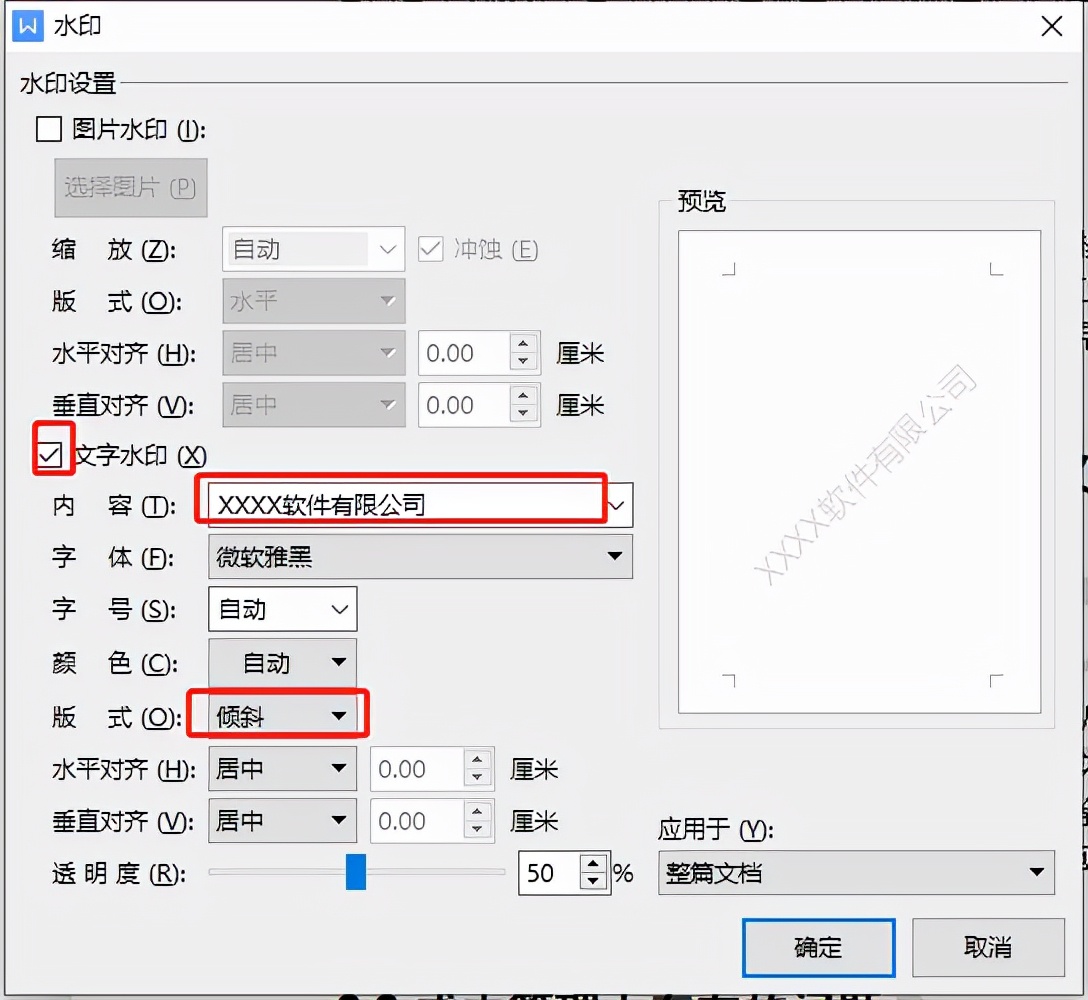
Task: Expand the content dropdown arrow
Action: [617, 505]
